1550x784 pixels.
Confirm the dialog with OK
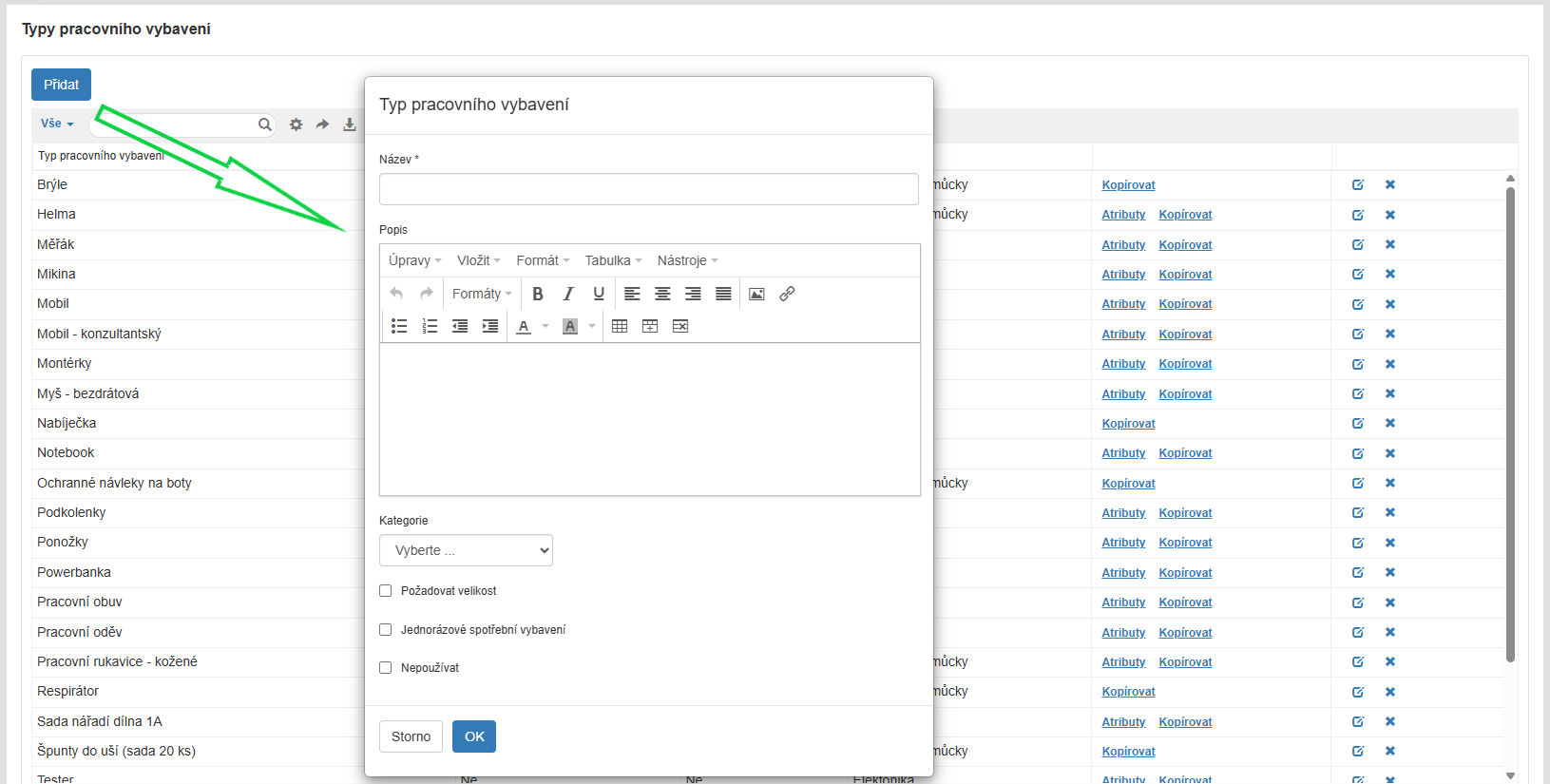pos(474,736)
